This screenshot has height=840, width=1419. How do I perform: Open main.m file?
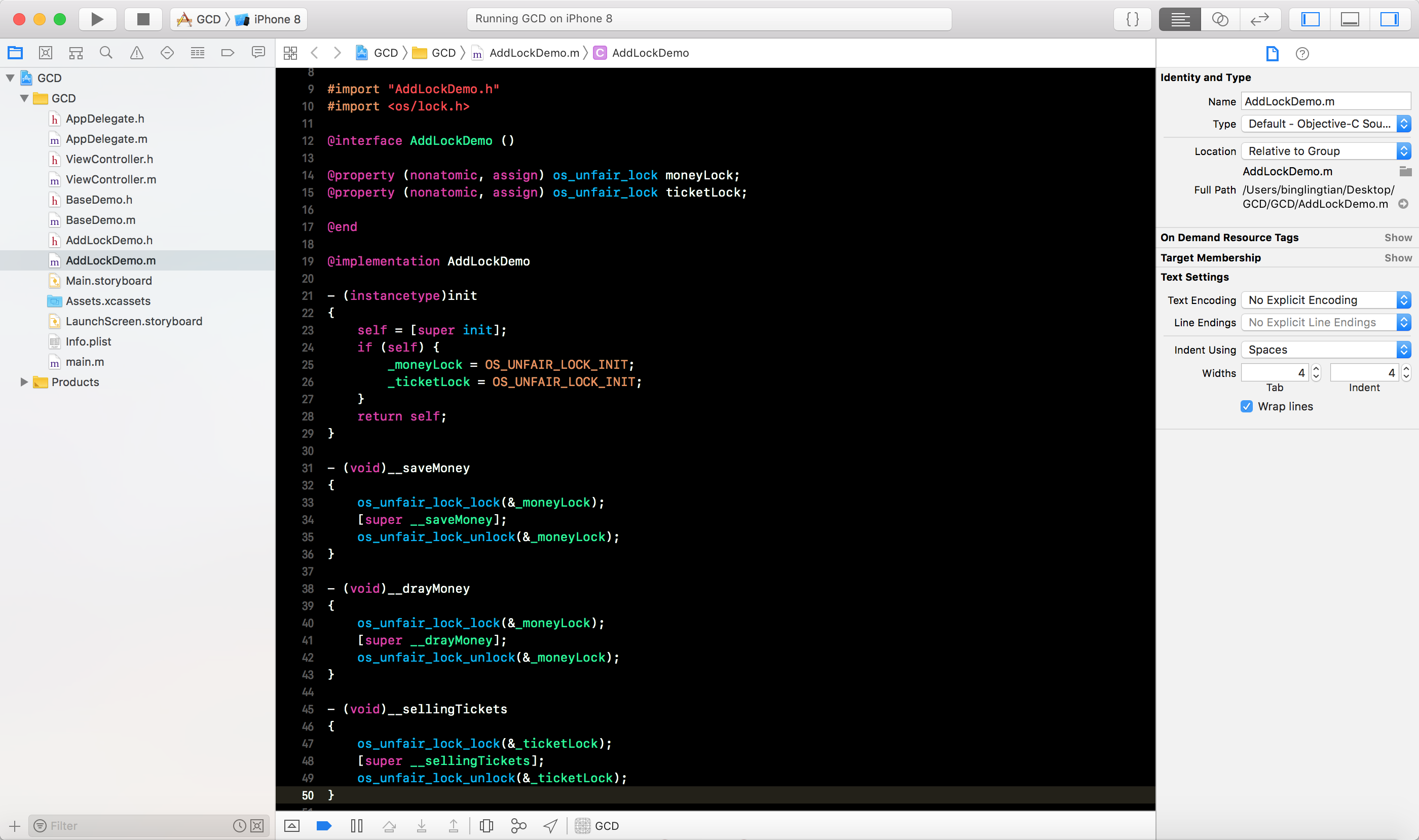pyautogui.click(x=85, y=362)
